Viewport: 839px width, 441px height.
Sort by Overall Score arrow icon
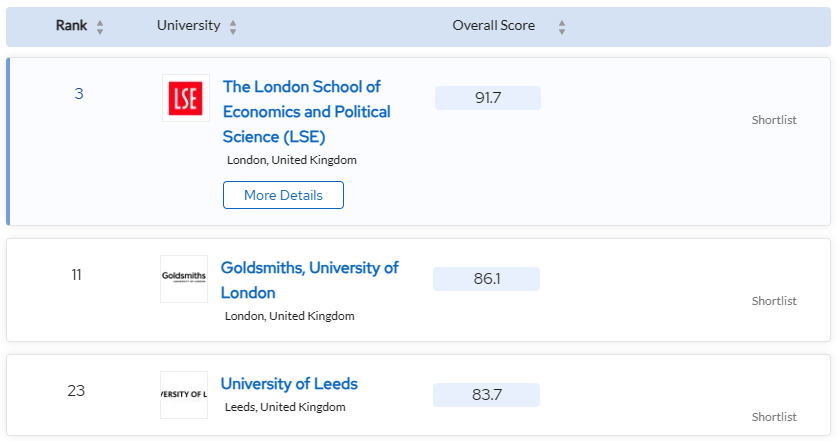pos(562,27)
